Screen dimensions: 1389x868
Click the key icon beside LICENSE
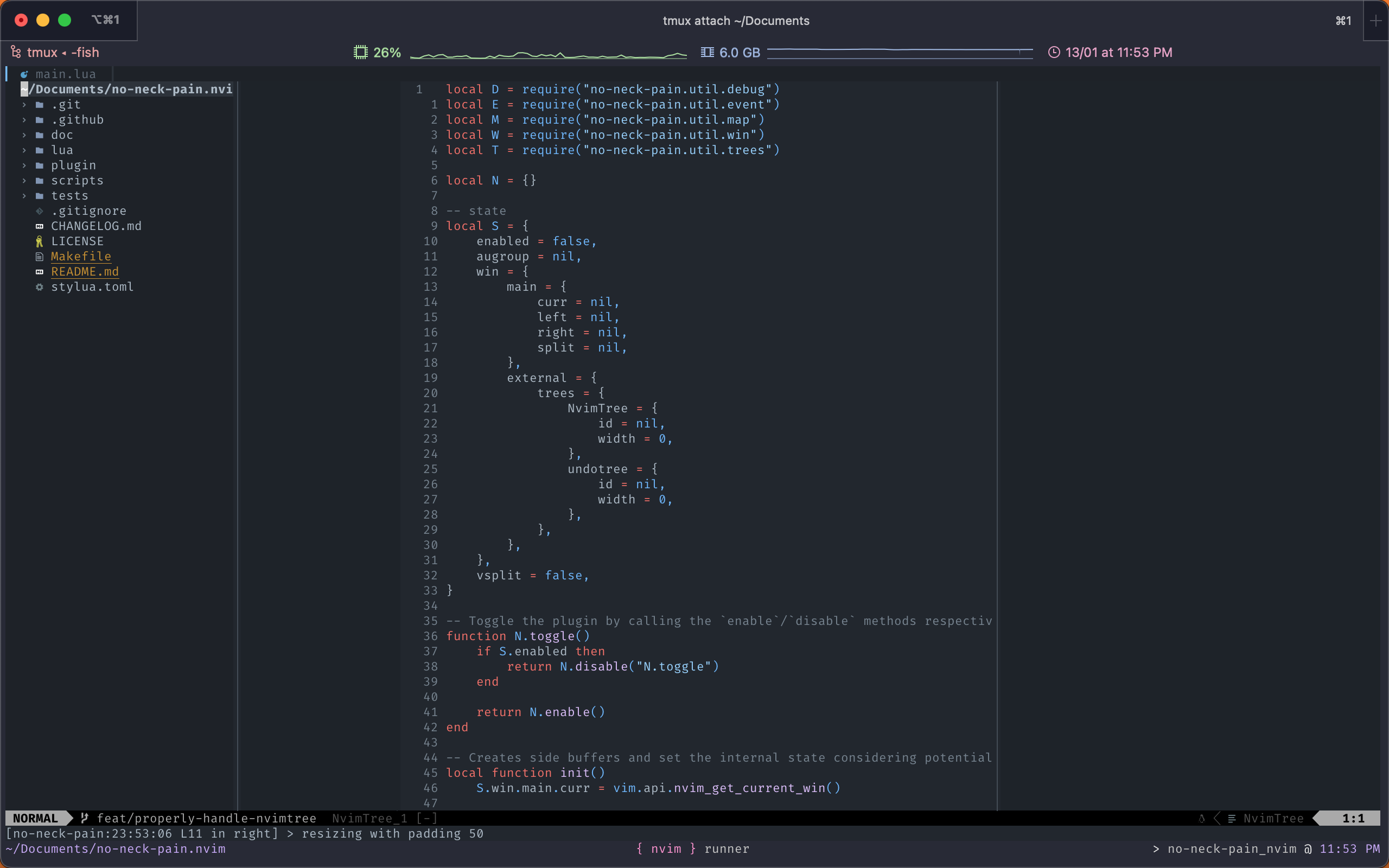pos(39,241)
